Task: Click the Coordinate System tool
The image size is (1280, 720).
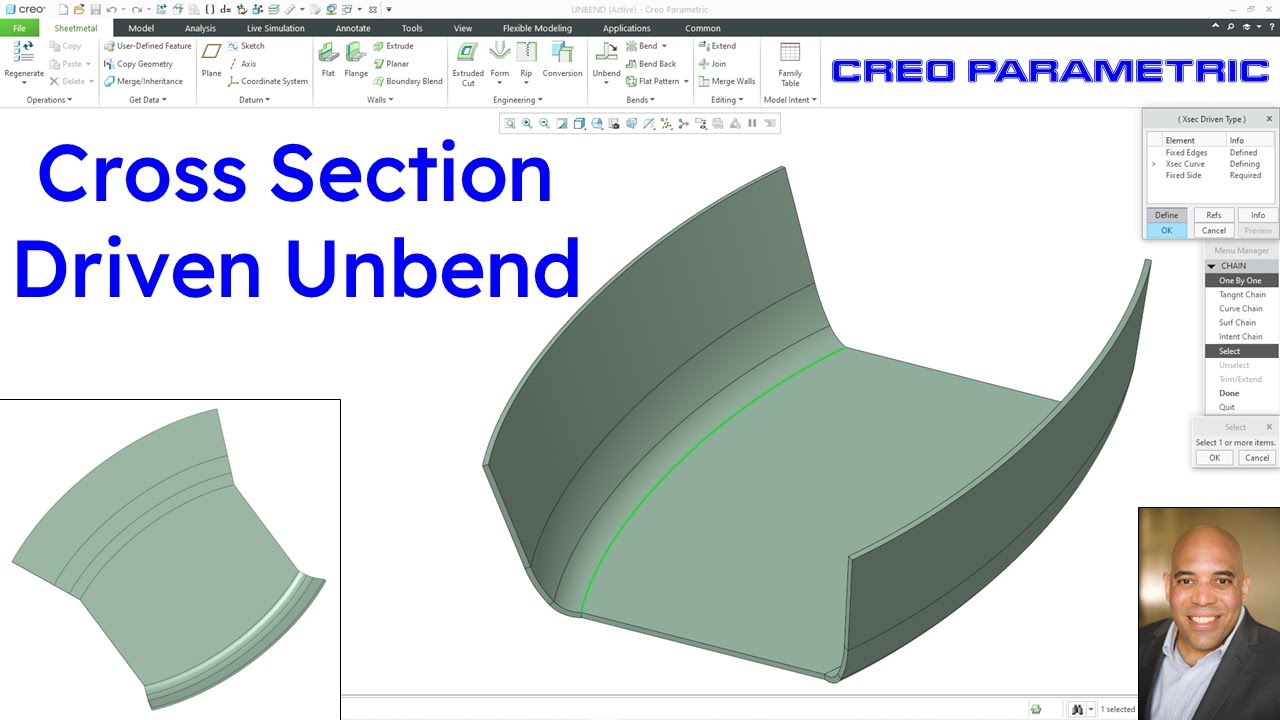Action: (267, 82)
